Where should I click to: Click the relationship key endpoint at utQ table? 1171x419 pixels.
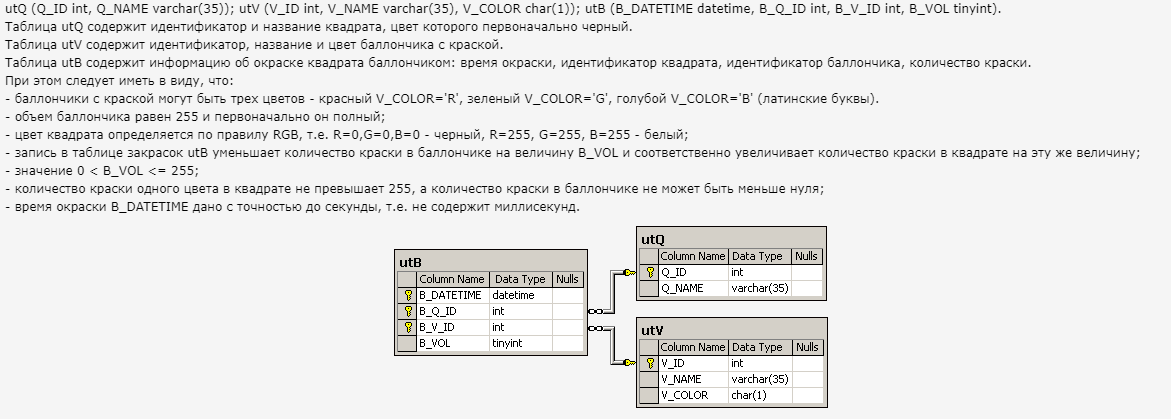click(629, 273)
